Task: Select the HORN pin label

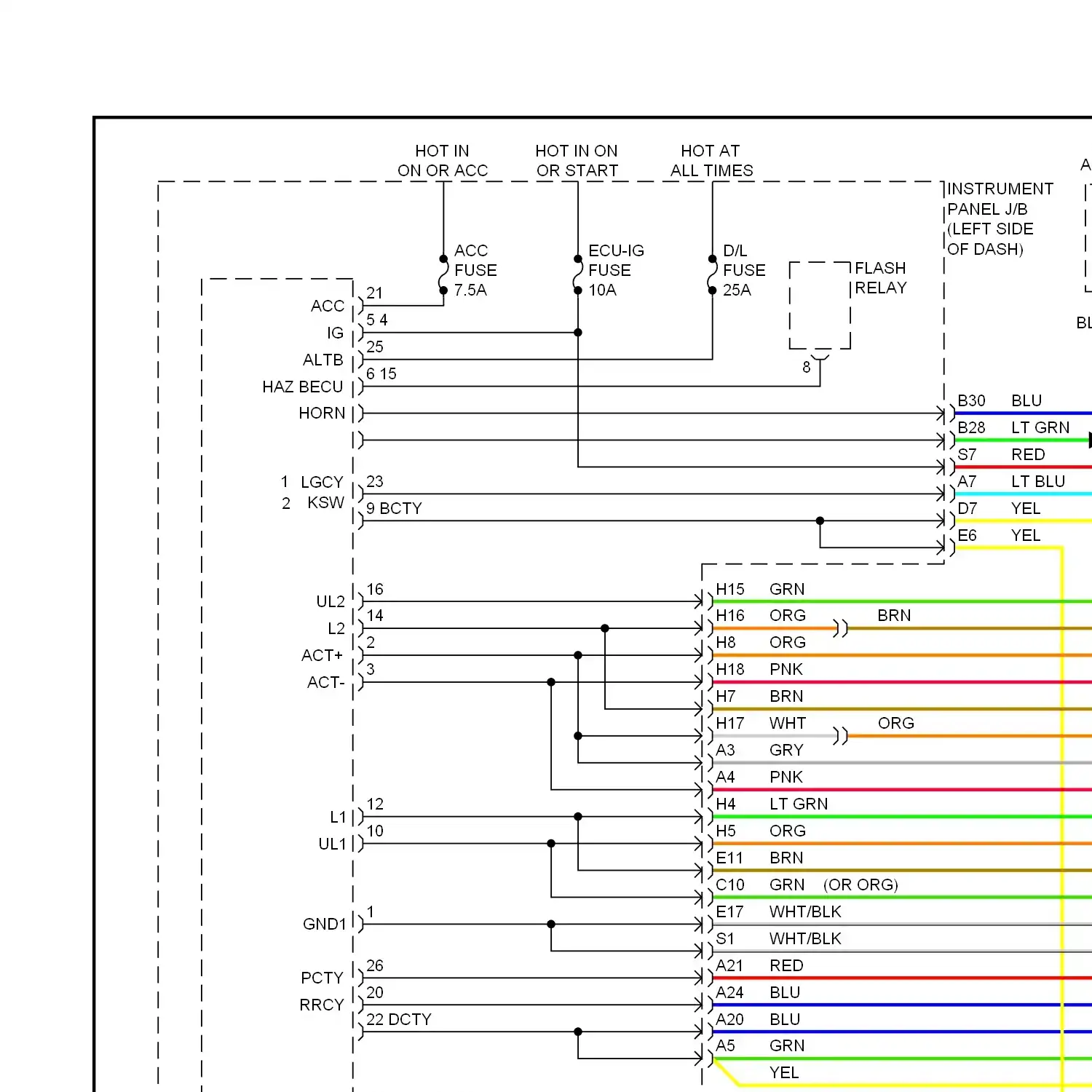Action: click(x=322, y=414)
